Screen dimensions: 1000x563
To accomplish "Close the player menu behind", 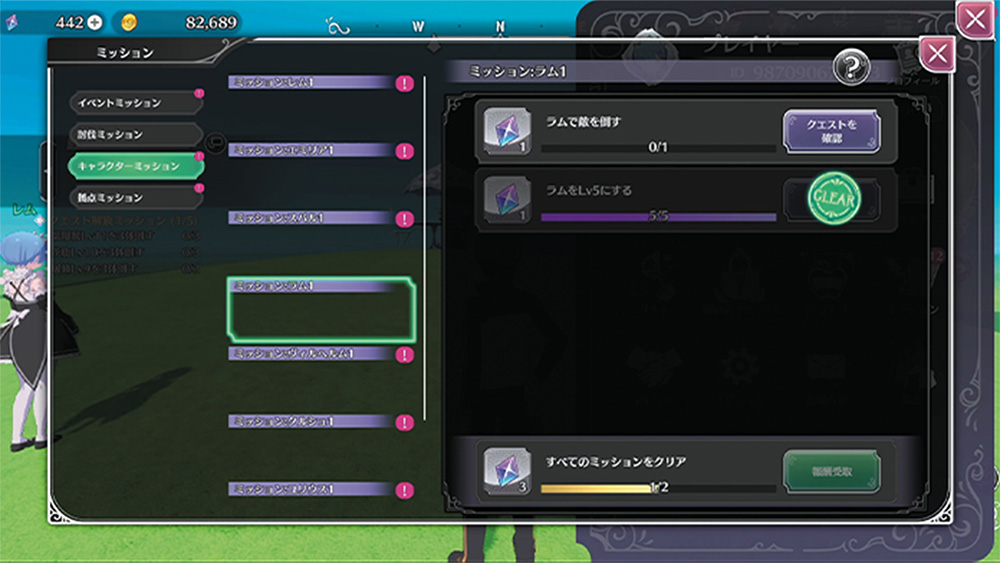I will coord(975,18).
